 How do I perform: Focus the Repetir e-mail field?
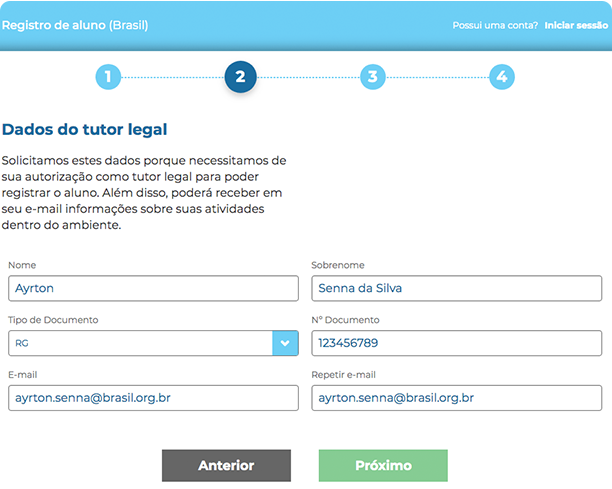pos(458,398)
